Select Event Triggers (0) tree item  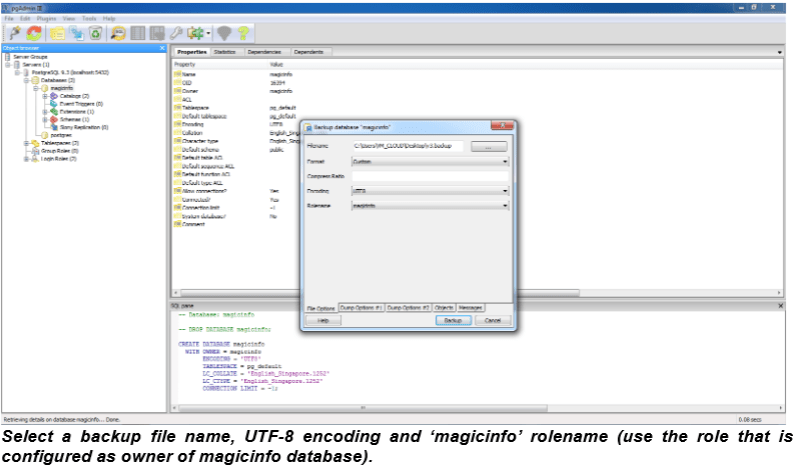(81, 104)
